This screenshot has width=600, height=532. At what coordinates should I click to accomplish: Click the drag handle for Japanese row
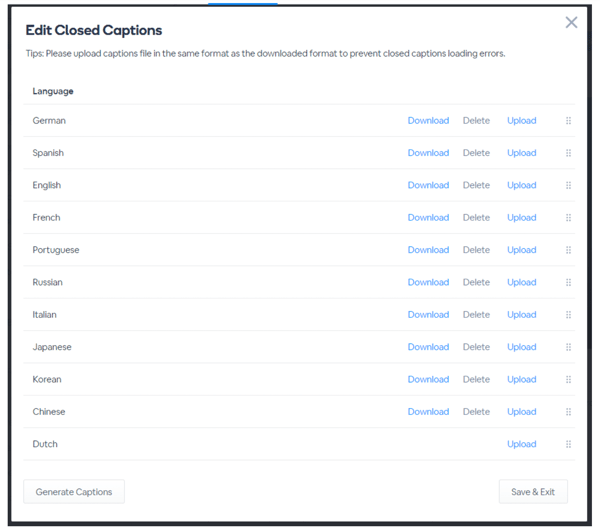coord(568,347)
